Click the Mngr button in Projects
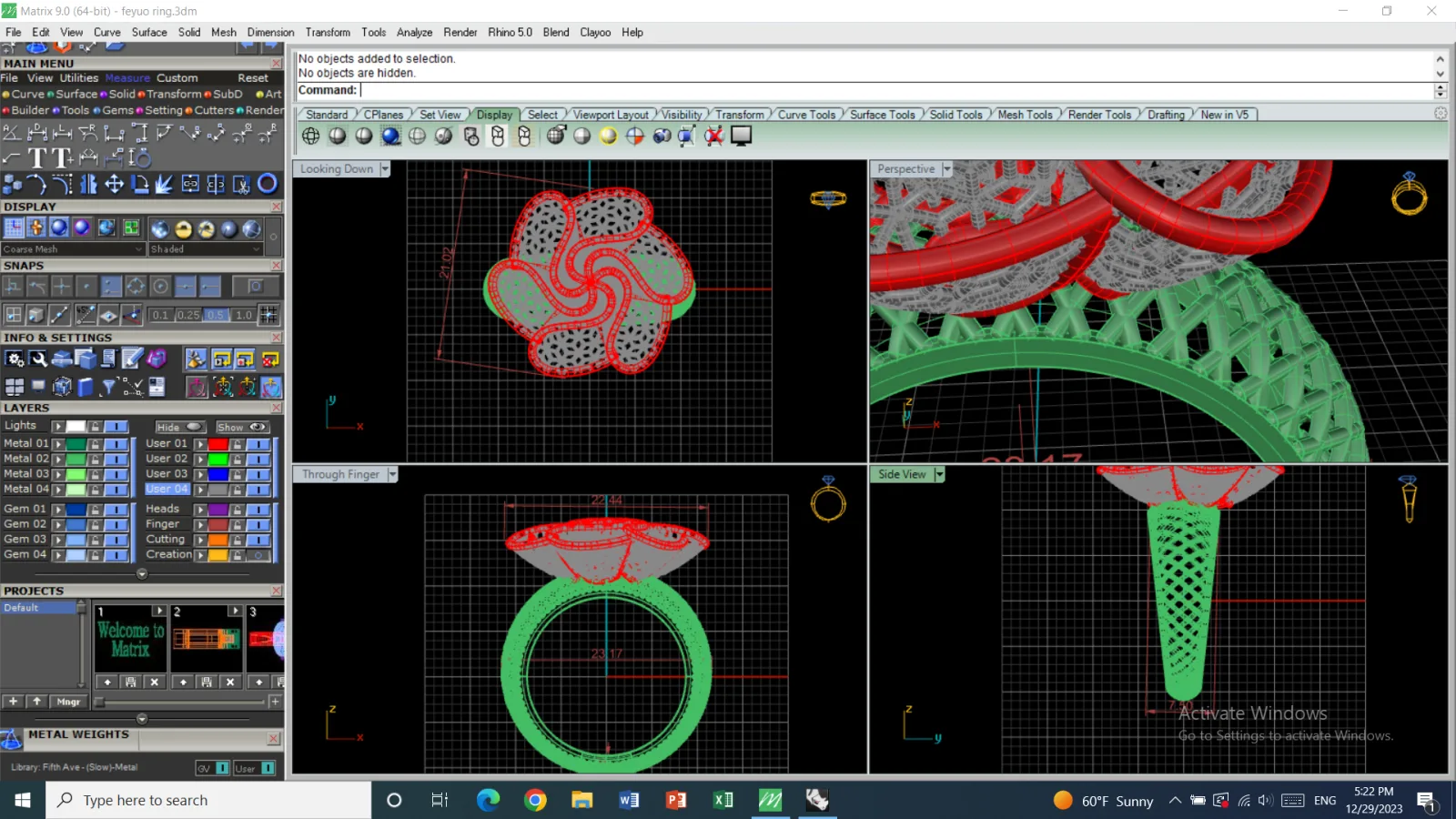This screenshot has width=1456, height=819. click(68, 702)
